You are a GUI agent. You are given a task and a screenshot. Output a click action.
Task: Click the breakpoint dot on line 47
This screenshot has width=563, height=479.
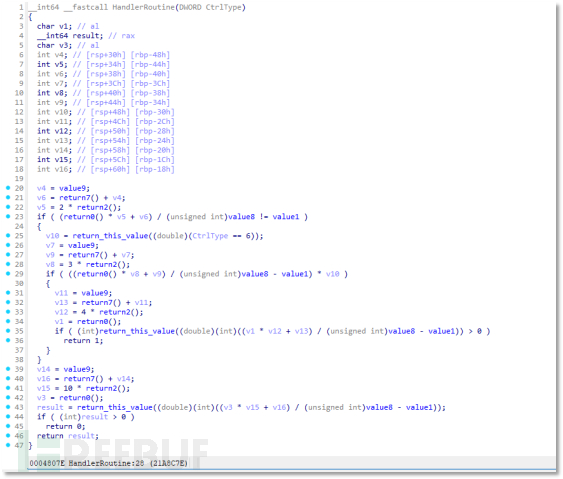click(x=8, y=445)
